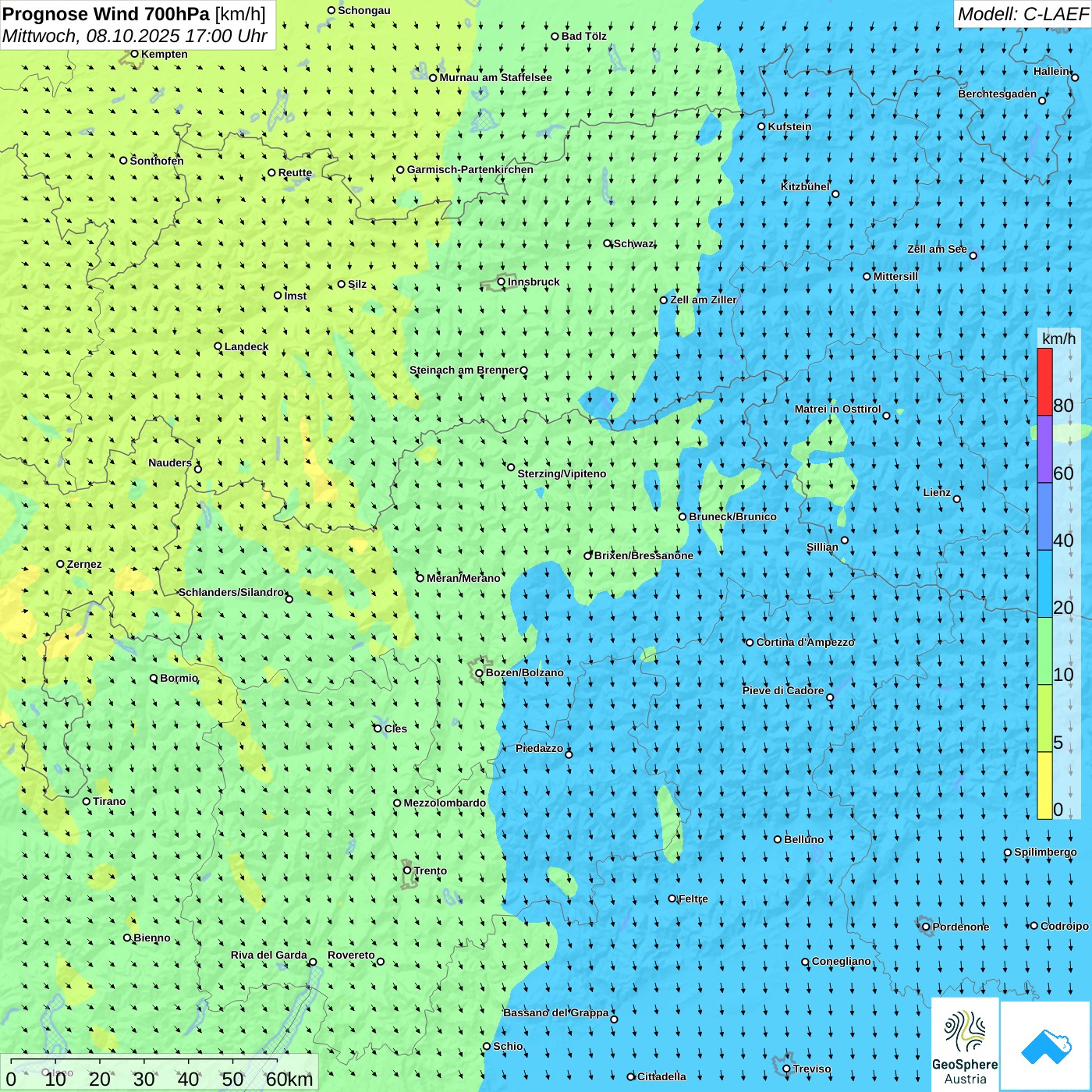Image resolution: width=1092 pixels, height=1092 pixels.
Task: Click the 'Murnau am Staffelsee' label
Action: 495,77
